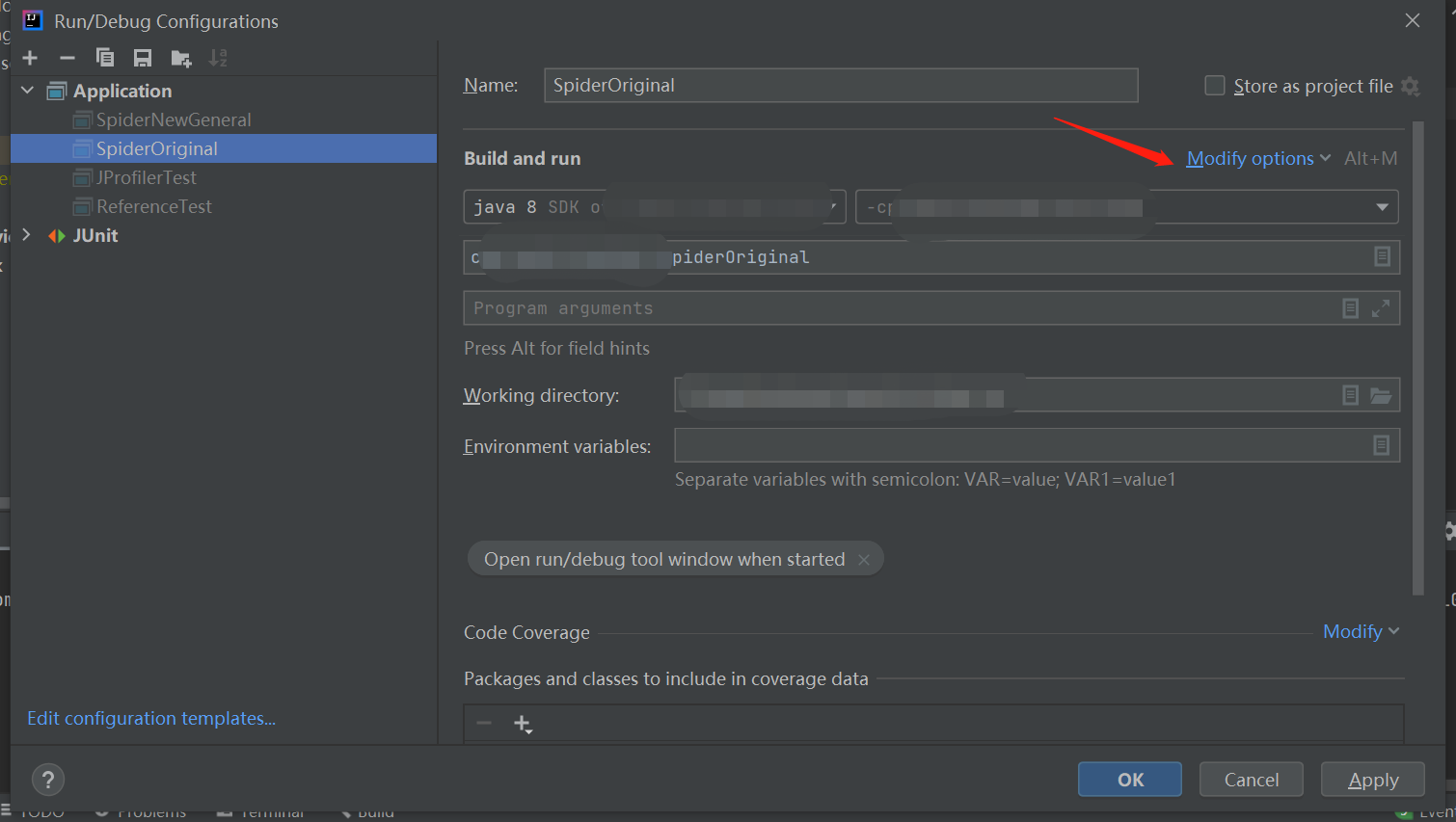Open Edit configuration templates link

(x=150, y=717)
